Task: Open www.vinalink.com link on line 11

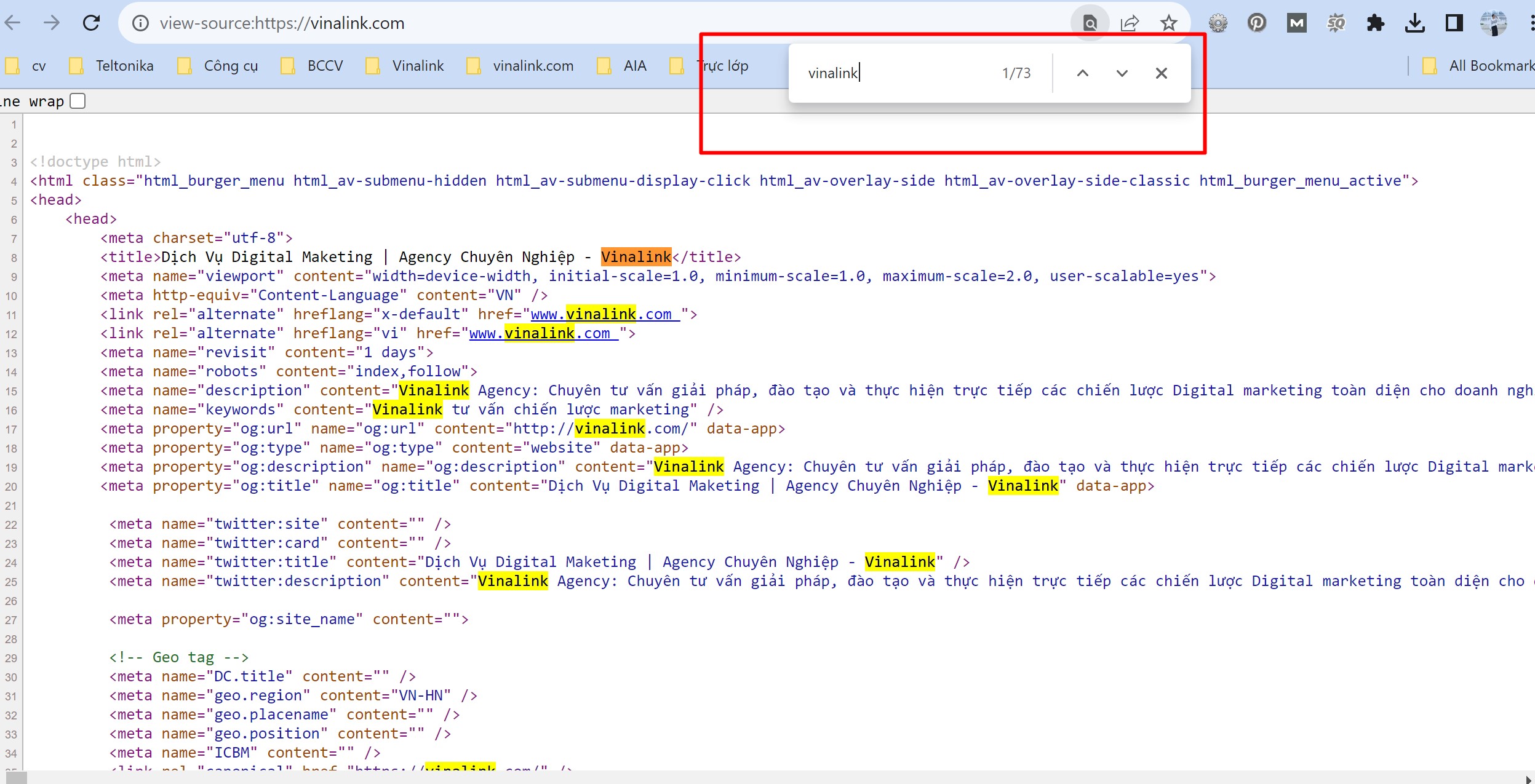Action: pos(605,314)
